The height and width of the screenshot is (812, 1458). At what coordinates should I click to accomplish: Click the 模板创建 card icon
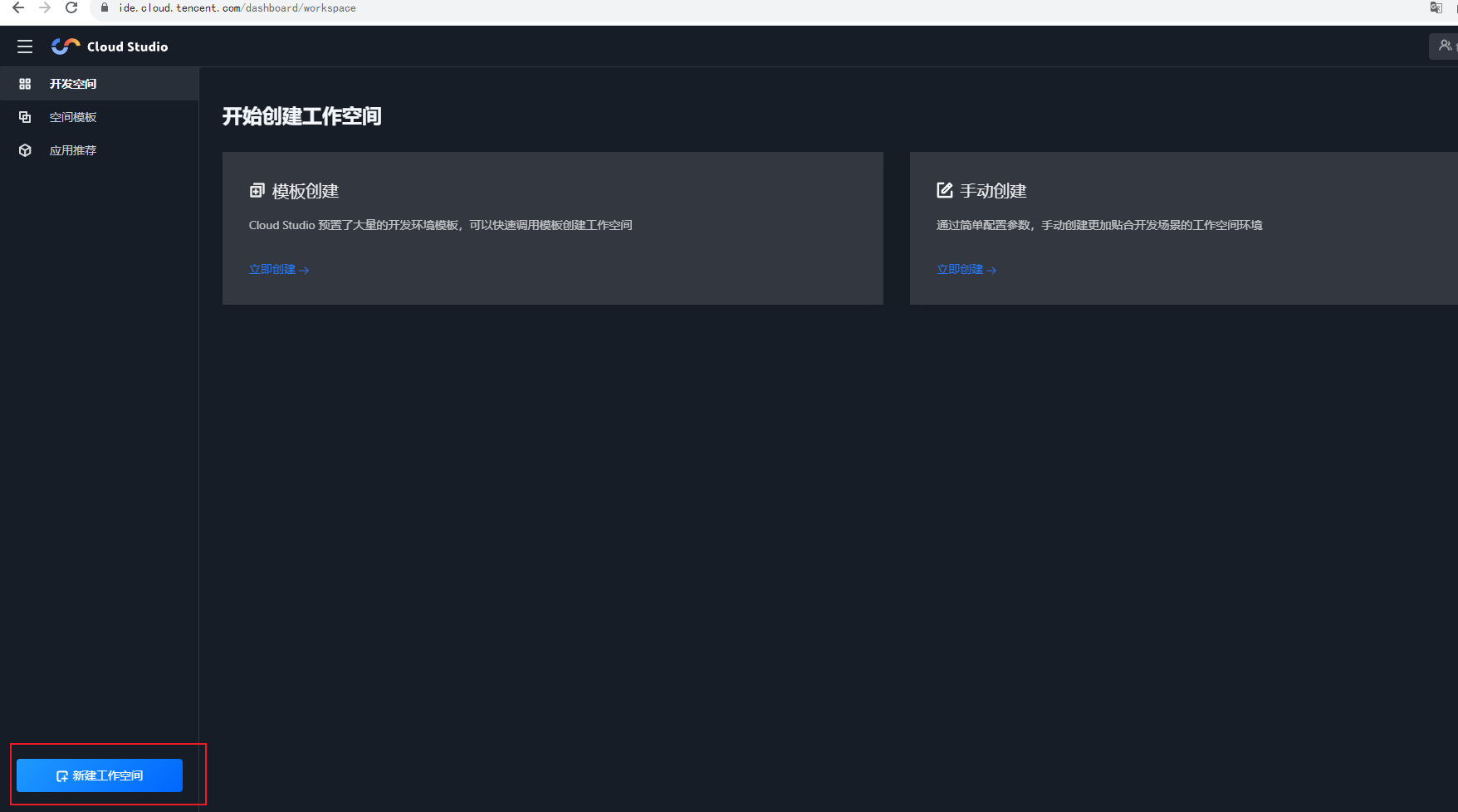257,191
